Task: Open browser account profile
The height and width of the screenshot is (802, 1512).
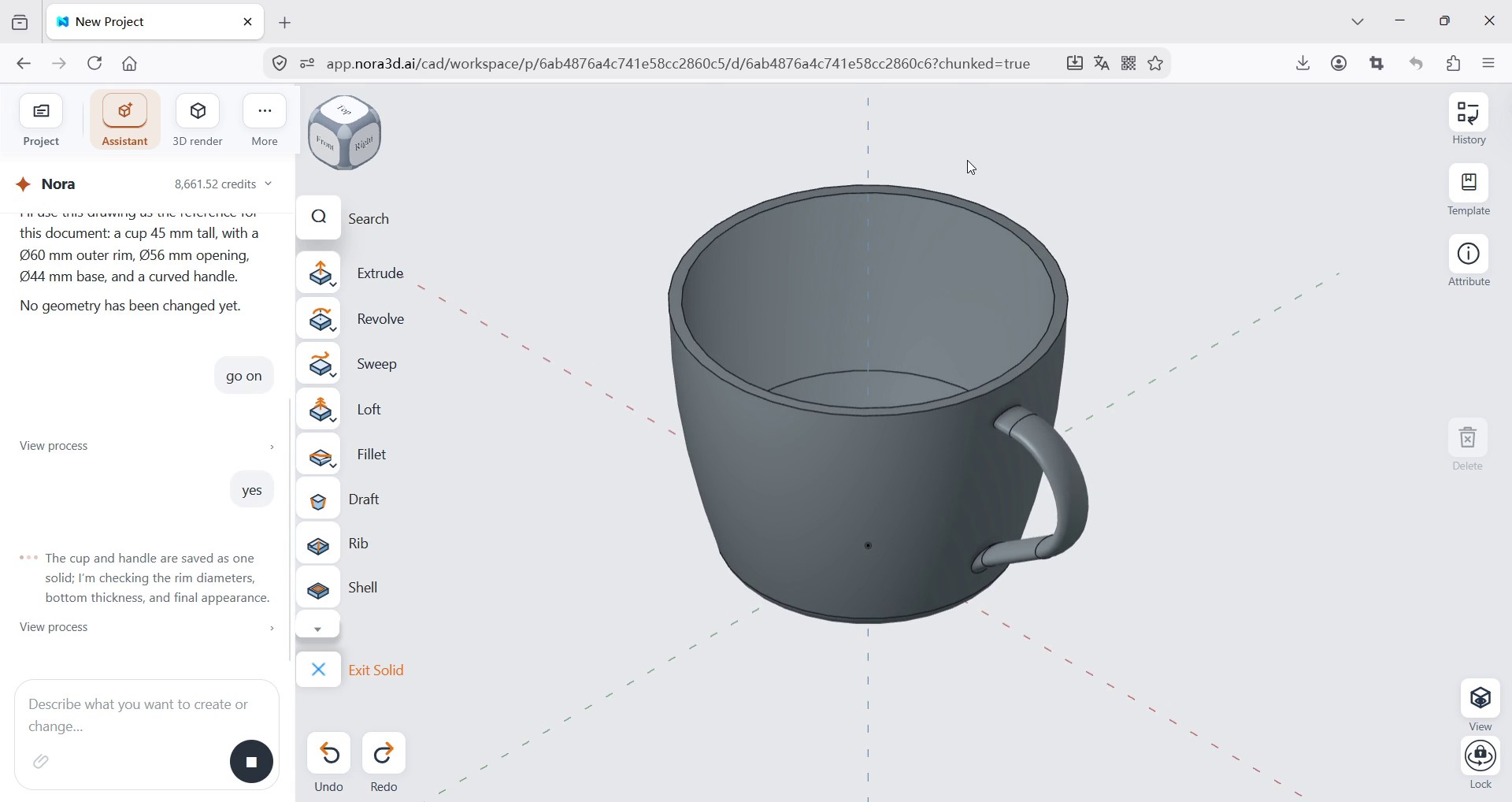Action: (1340, 64)
